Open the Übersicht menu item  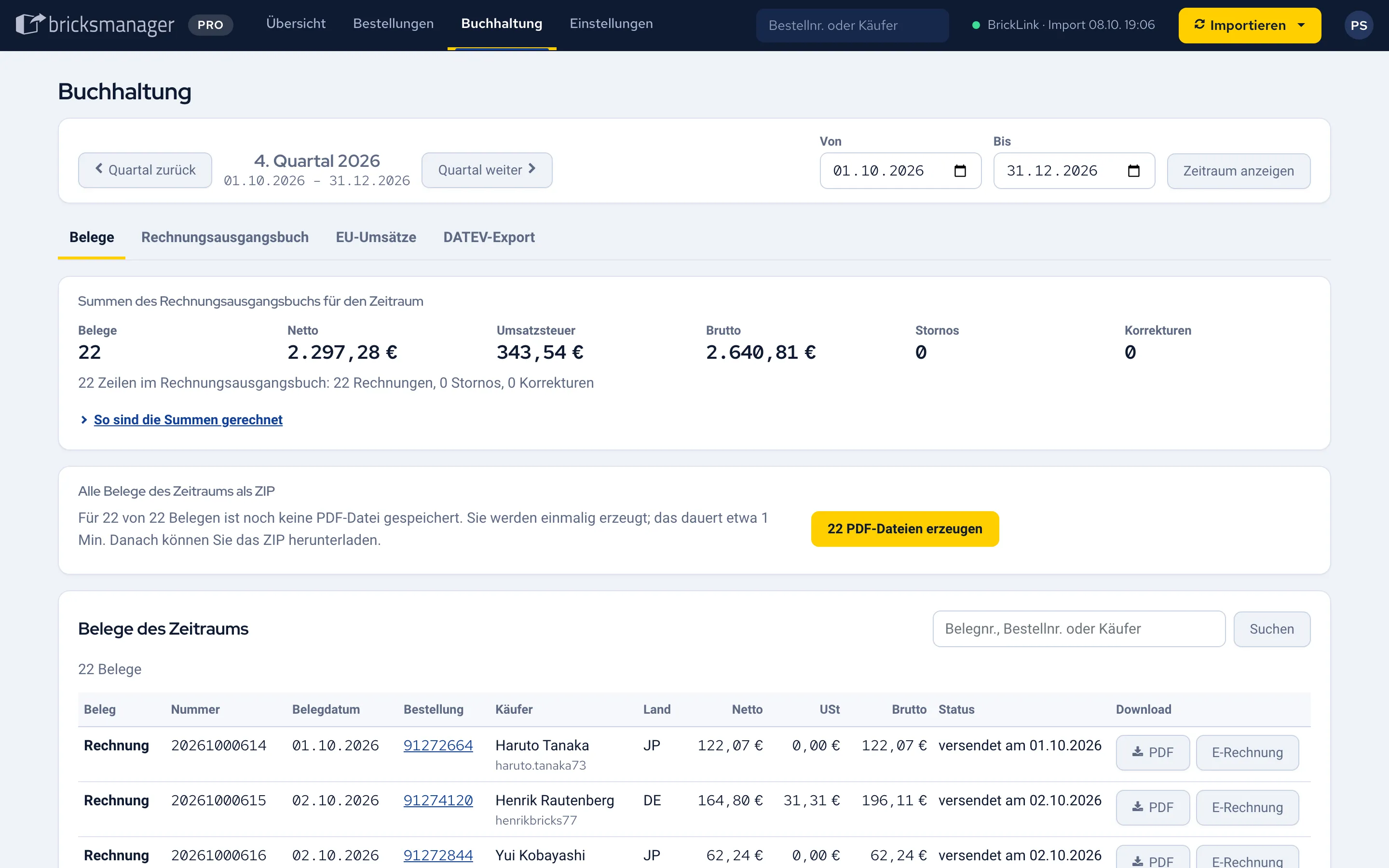[x=296, y=24]
